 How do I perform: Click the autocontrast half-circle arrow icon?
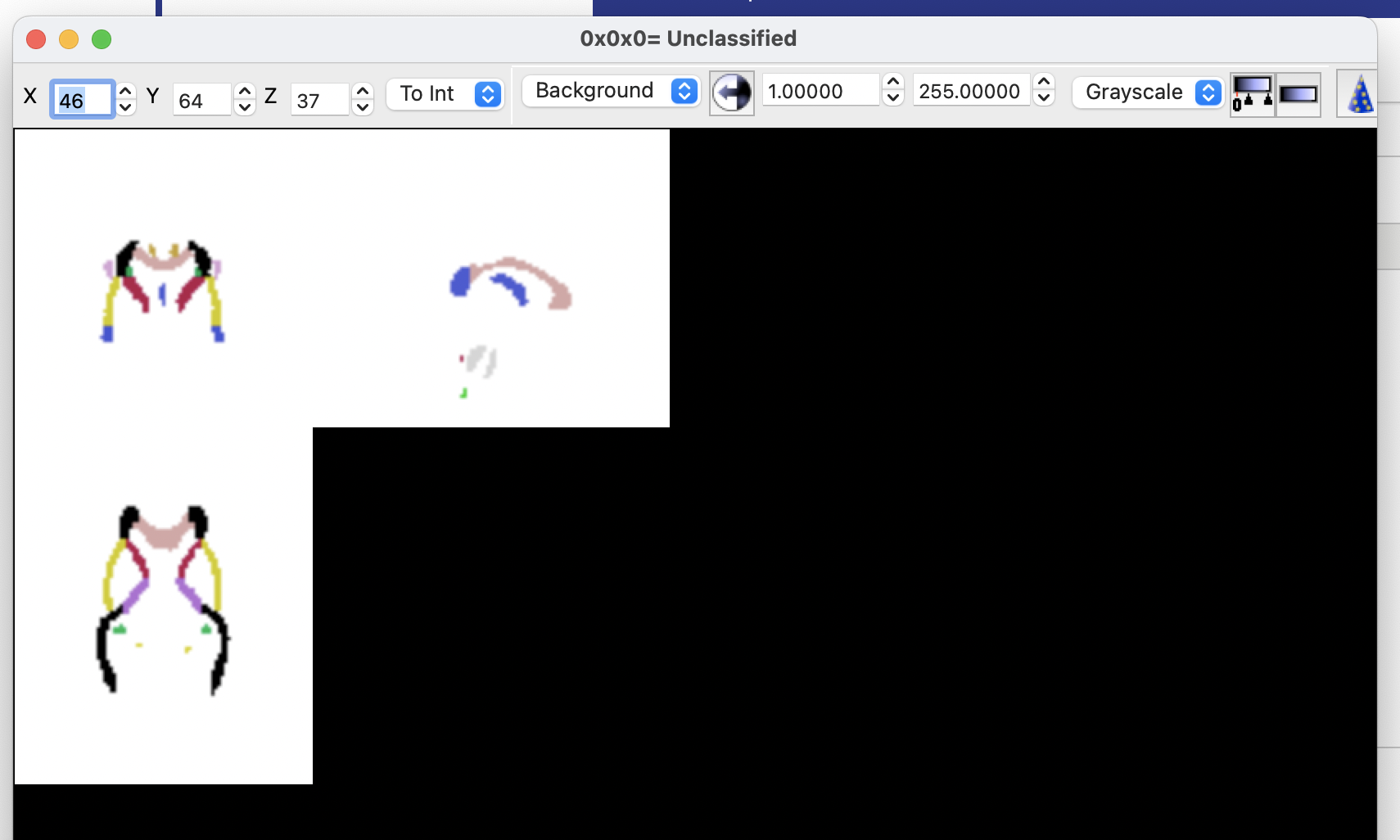731,93
